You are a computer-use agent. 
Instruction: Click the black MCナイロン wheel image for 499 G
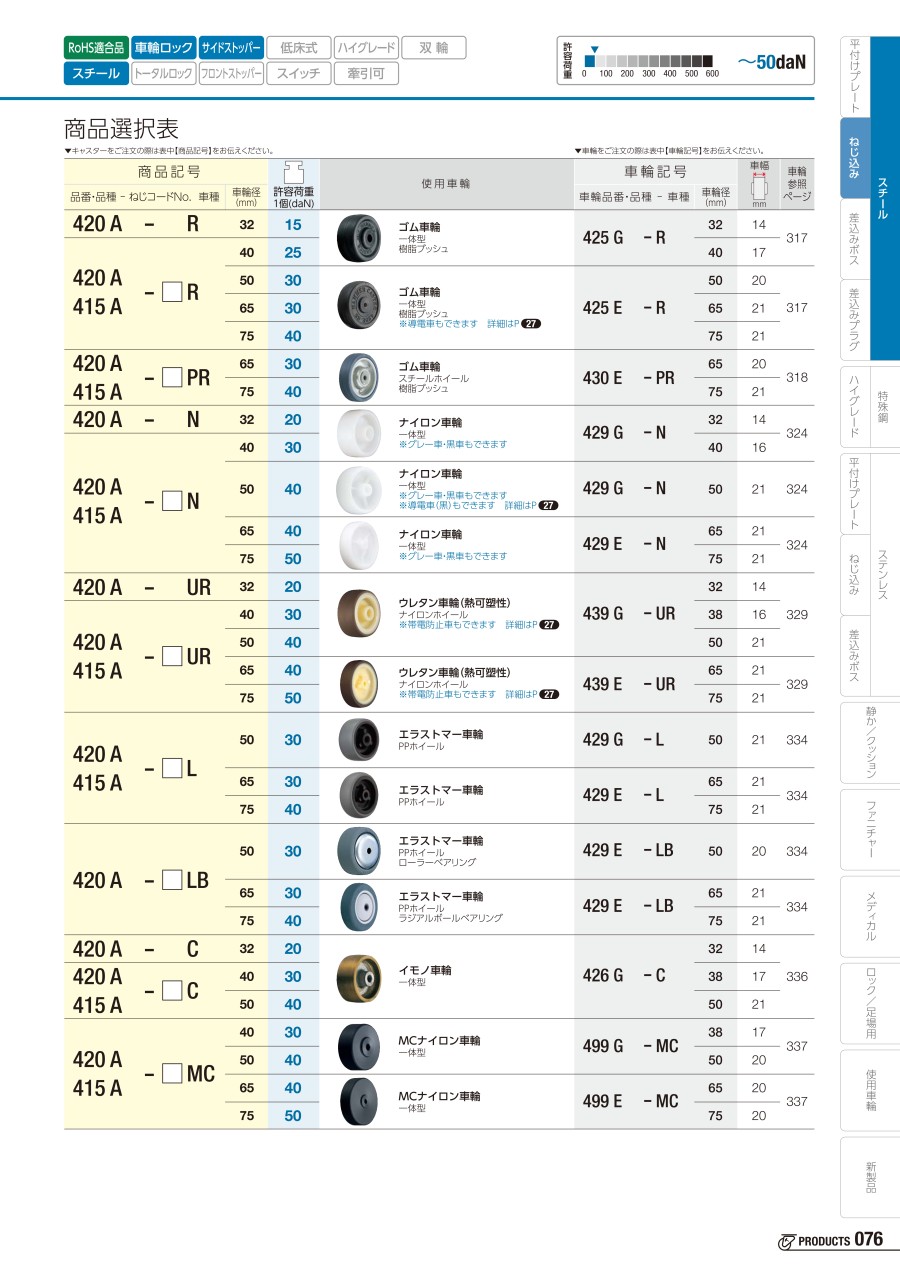[x=356, y=1046]
